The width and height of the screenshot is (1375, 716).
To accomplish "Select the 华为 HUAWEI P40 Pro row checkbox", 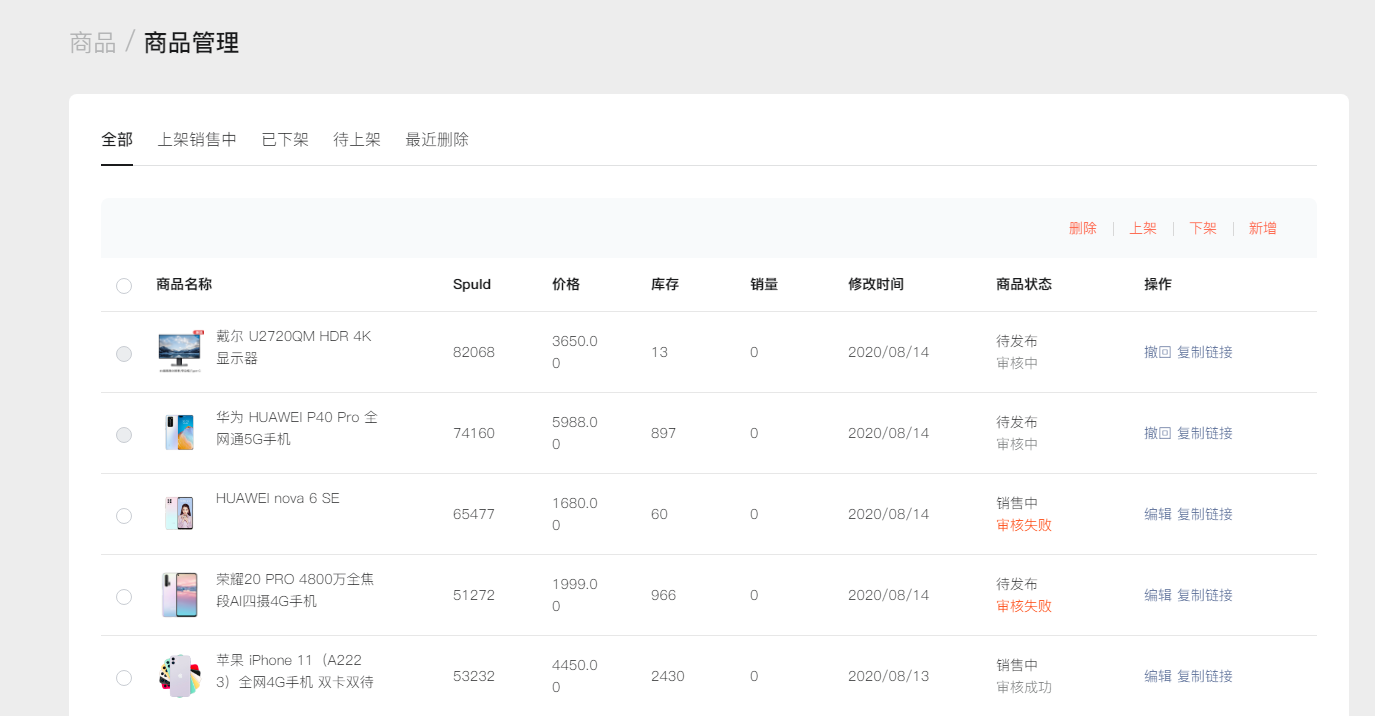I will 124,434.
